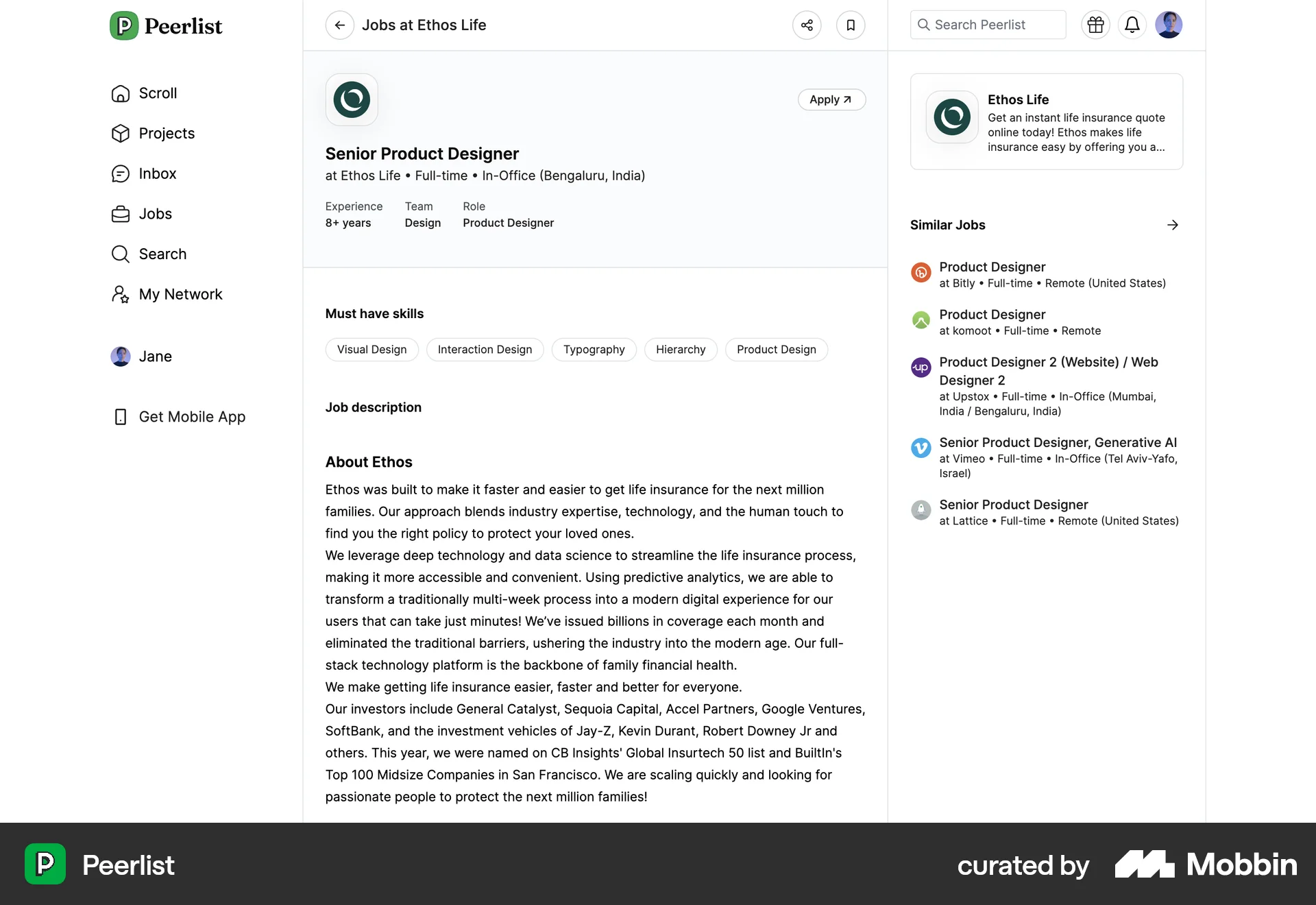Share this job posting
This screenshot has height=905, width=1316.
[807, 25]
